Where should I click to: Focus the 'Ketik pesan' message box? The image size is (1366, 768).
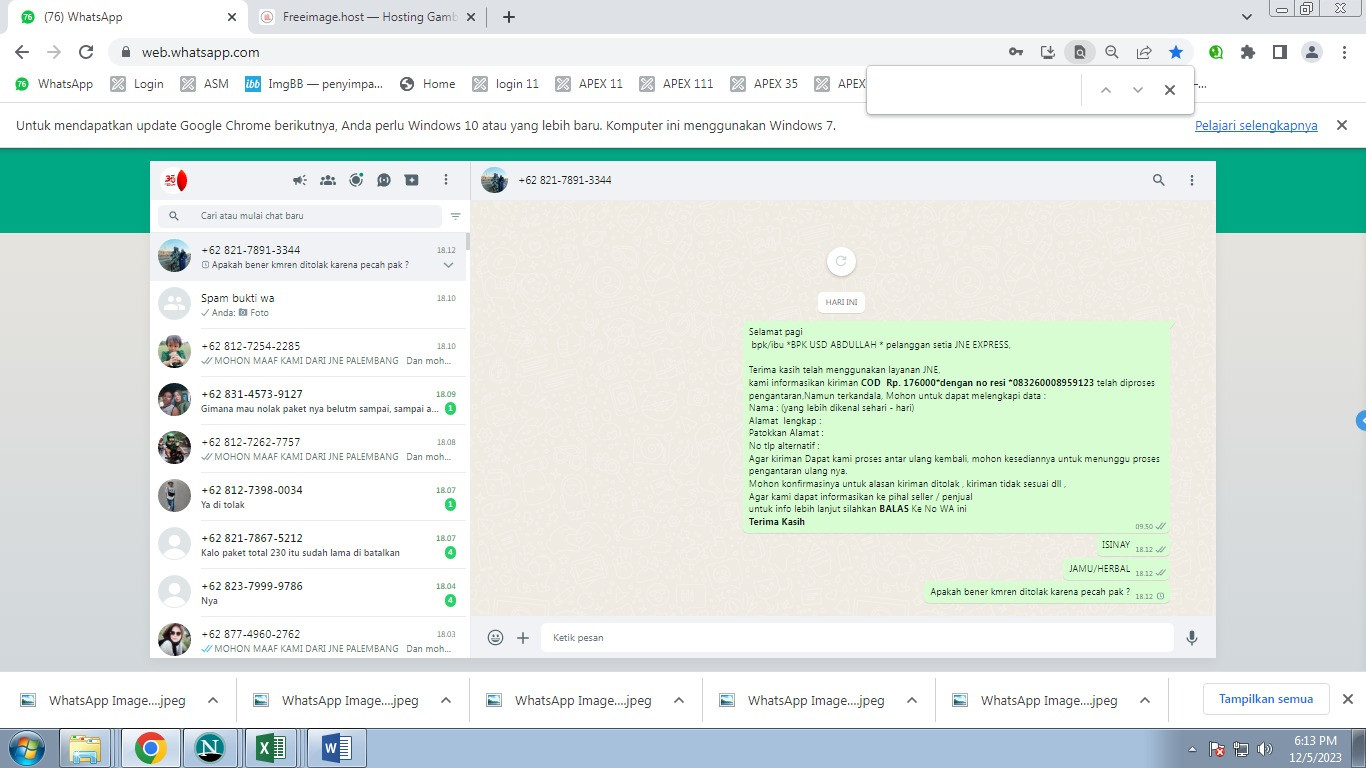(857, 637)
